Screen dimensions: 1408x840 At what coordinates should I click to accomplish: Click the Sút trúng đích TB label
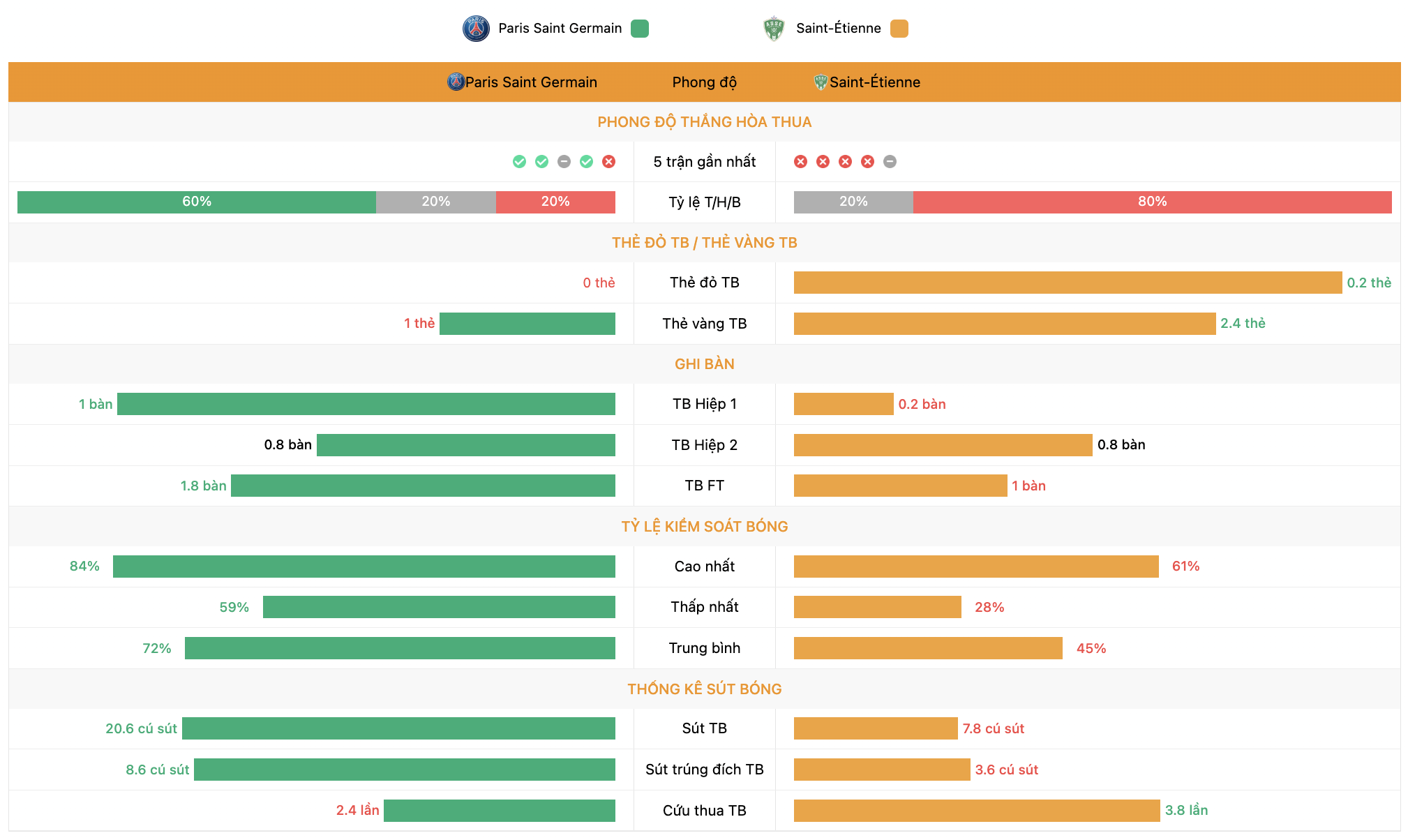(704, 770)
